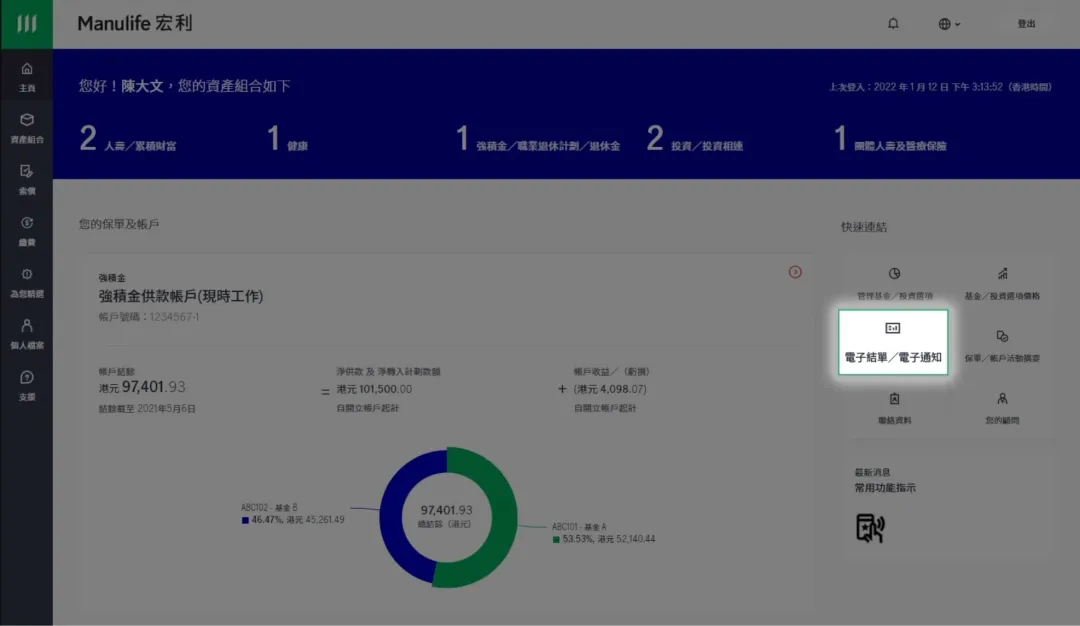Select the 1 團體人壽及醫療保險 summary
Image resolution: width=1080 pixels, height=626 pixels.
coord(890,138)
